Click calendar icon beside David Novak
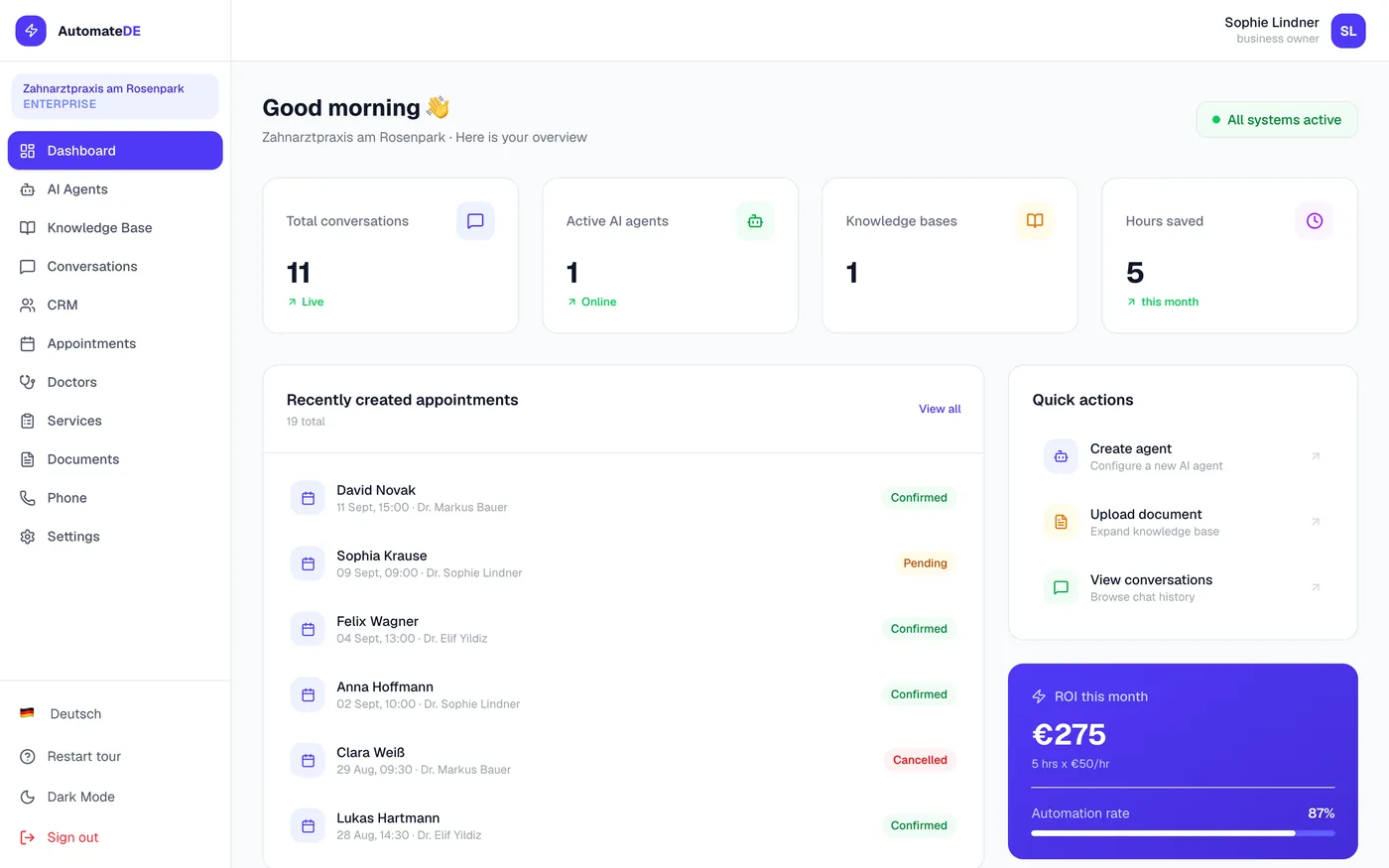The width and height of the screenshot is (1389, 868). pos(308,498)
